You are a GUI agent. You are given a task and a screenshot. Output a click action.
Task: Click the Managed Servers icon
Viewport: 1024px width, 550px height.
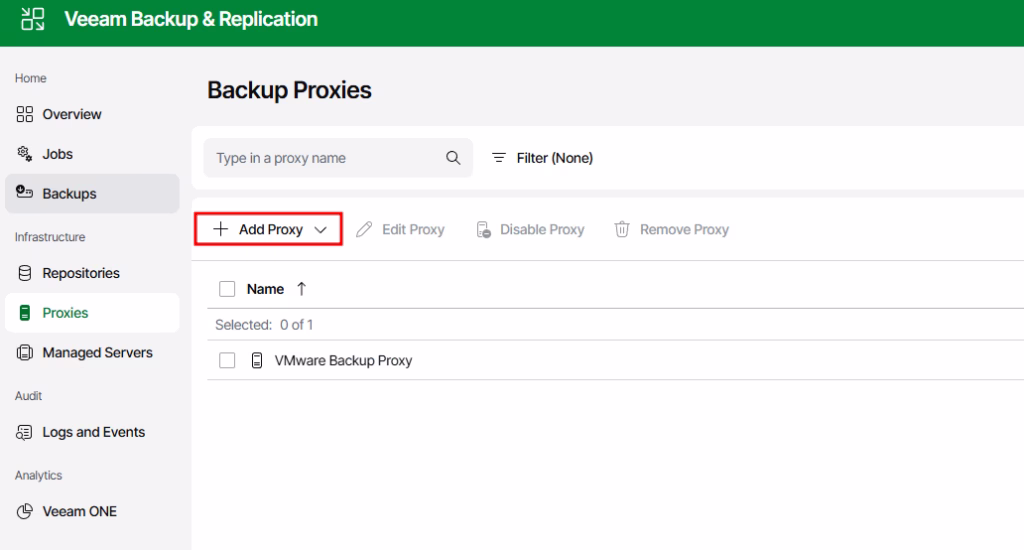25,353
